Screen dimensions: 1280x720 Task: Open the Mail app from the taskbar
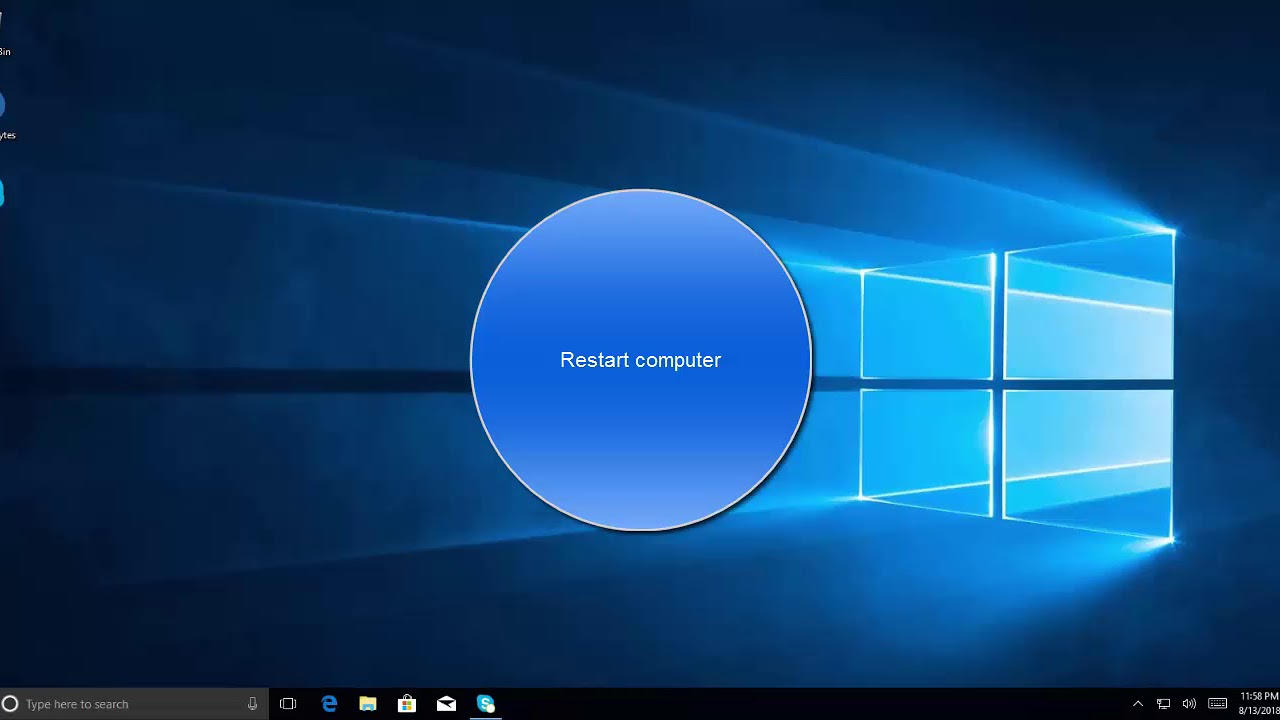point(446,704)
